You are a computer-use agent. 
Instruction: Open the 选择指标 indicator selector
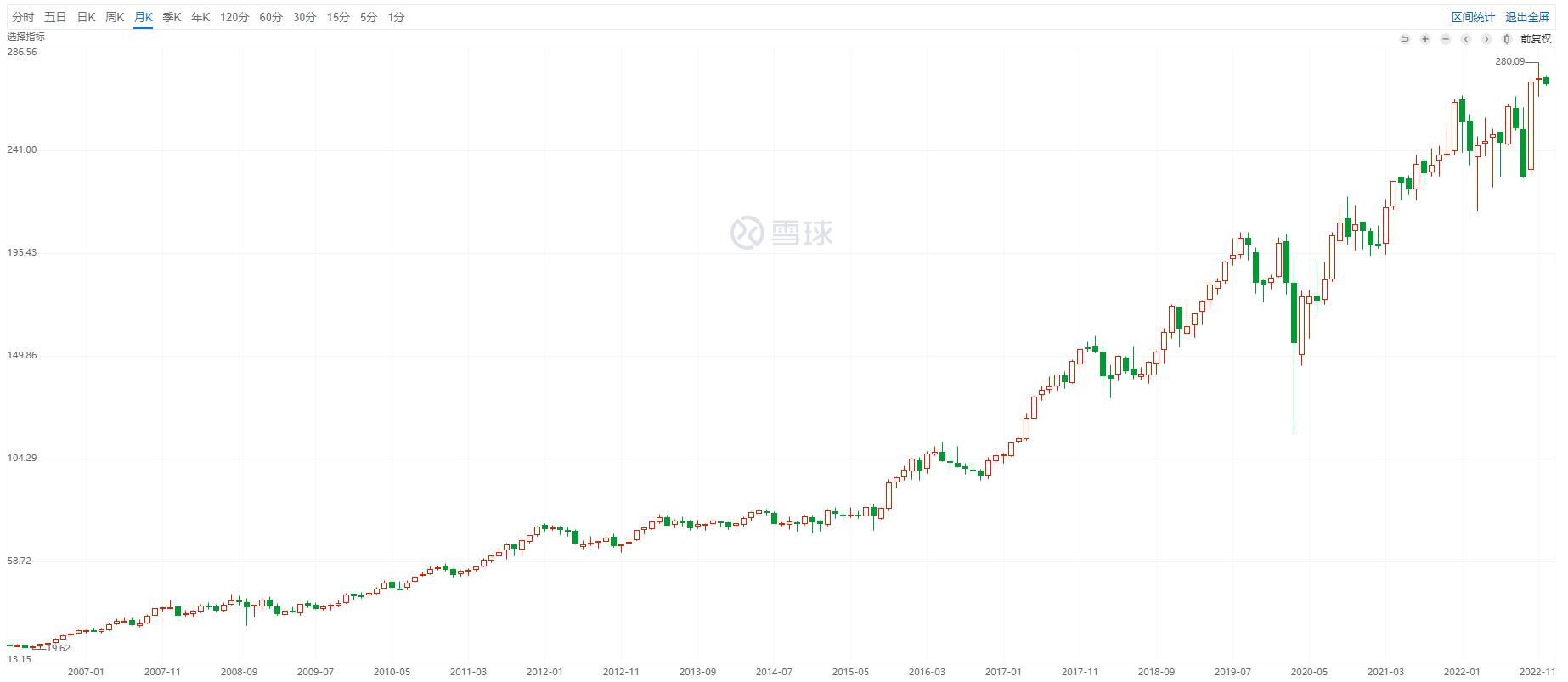pos(26,37)
